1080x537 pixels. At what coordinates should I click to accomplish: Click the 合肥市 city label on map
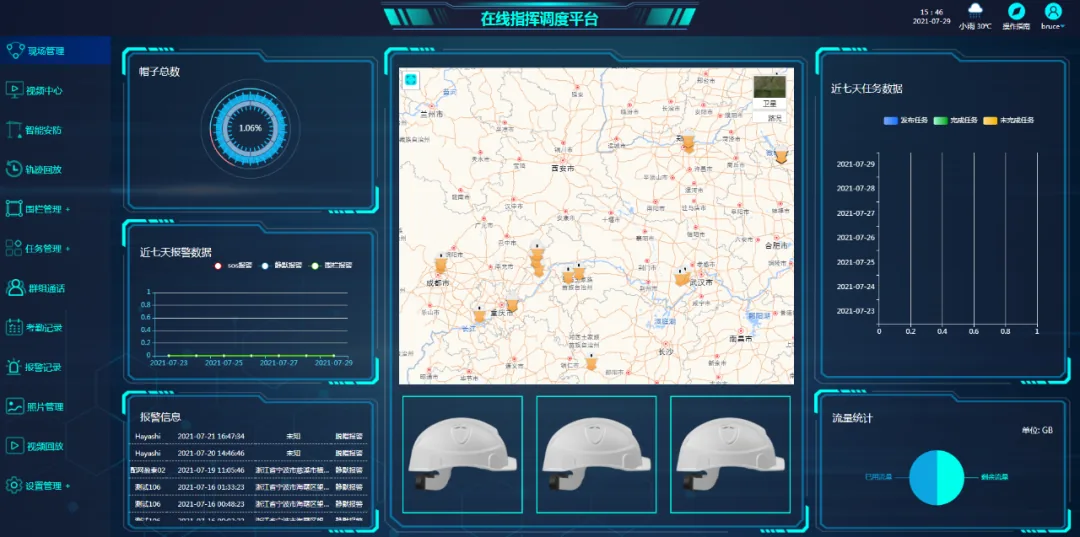[778, 245]
